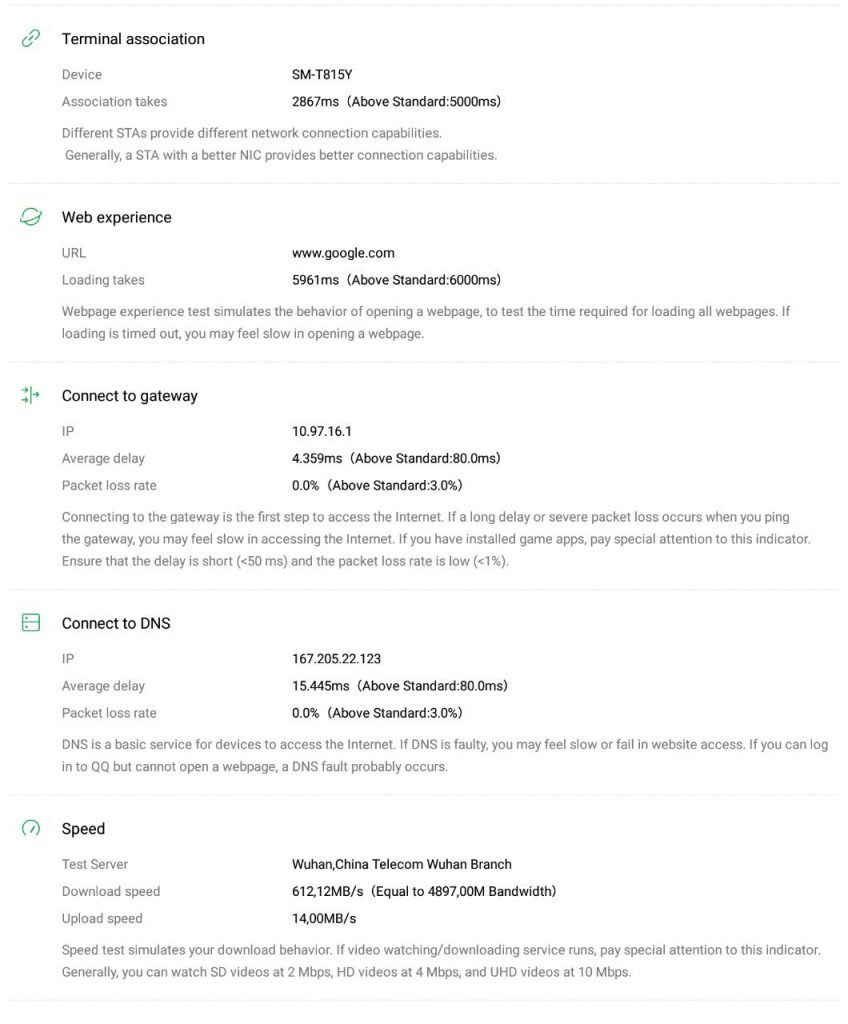
Task: Click the Connect to DNS server icon
Action: pos(31,623)
